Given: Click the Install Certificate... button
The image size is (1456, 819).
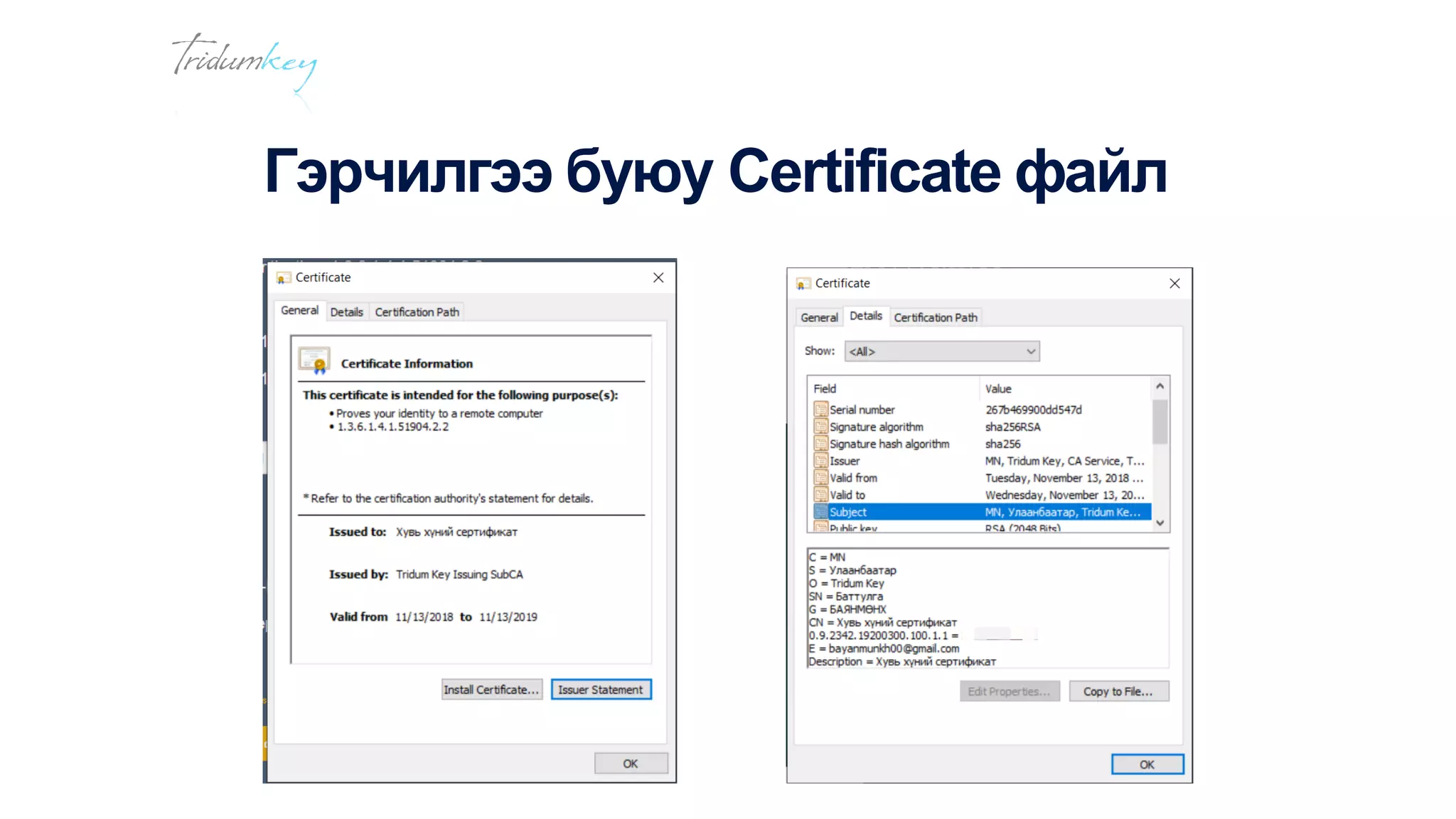Looking at the screenshot, I should click(491, 690).
